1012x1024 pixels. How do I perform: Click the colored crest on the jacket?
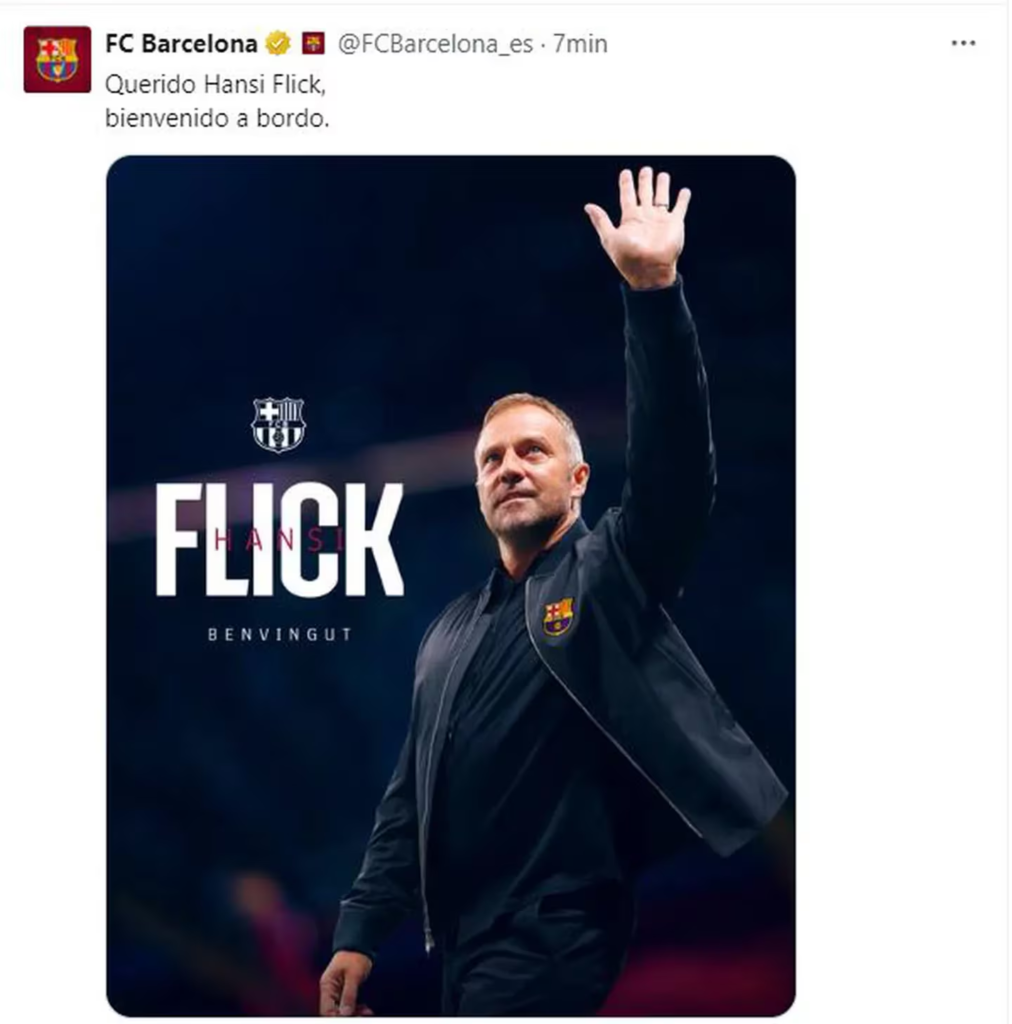coord(558,616)
